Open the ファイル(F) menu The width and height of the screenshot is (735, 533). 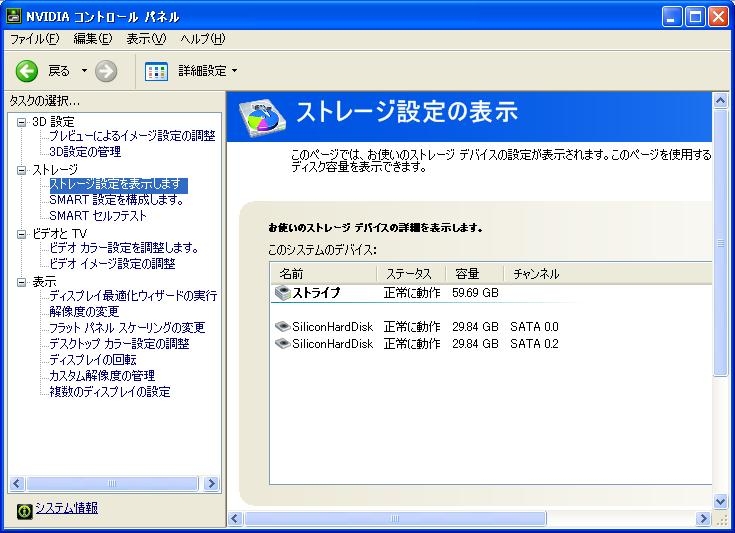click(x=34, y=39)
